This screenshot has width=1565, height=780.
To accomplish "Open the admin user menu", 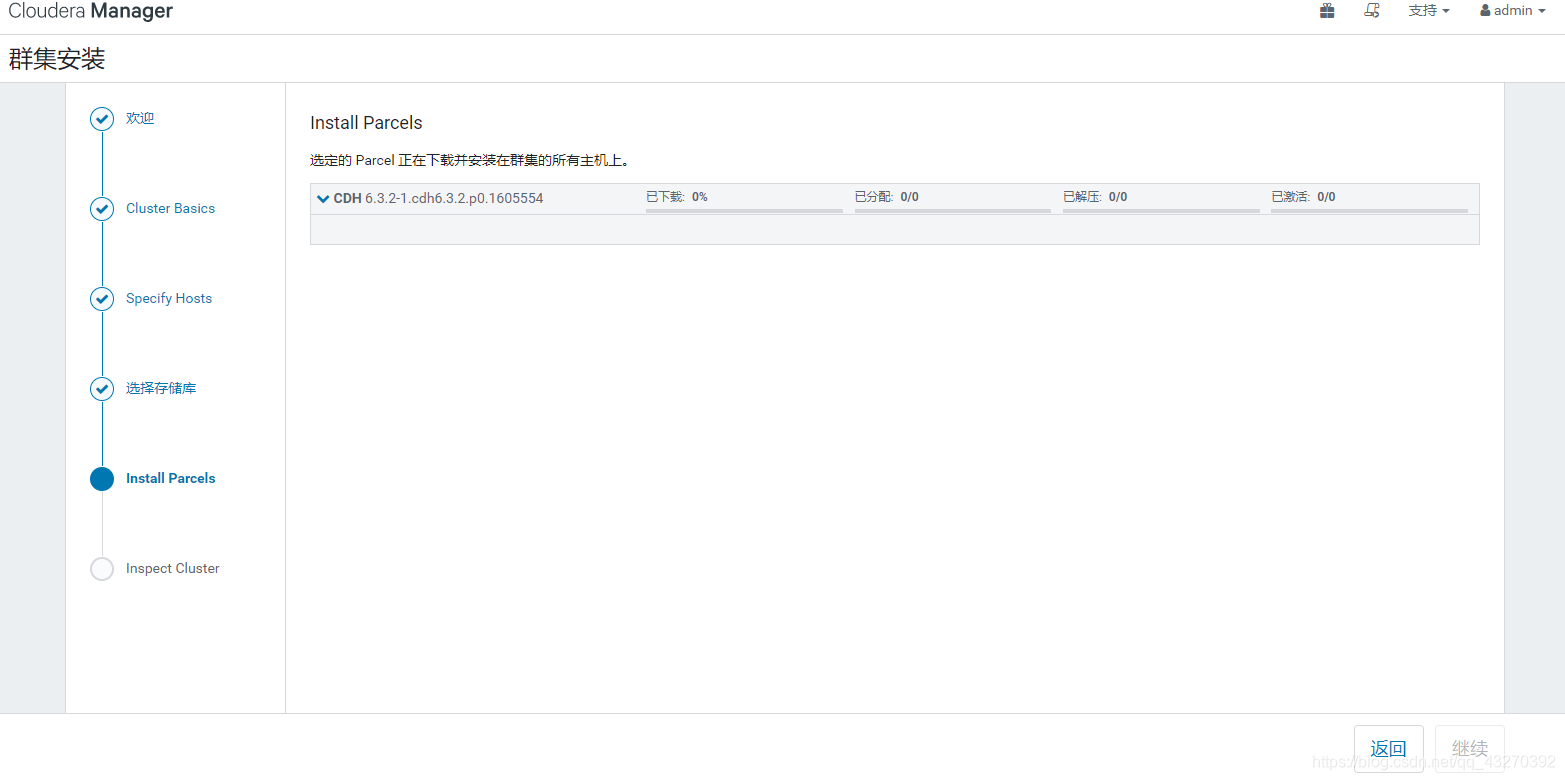I will click(1513, 11).
